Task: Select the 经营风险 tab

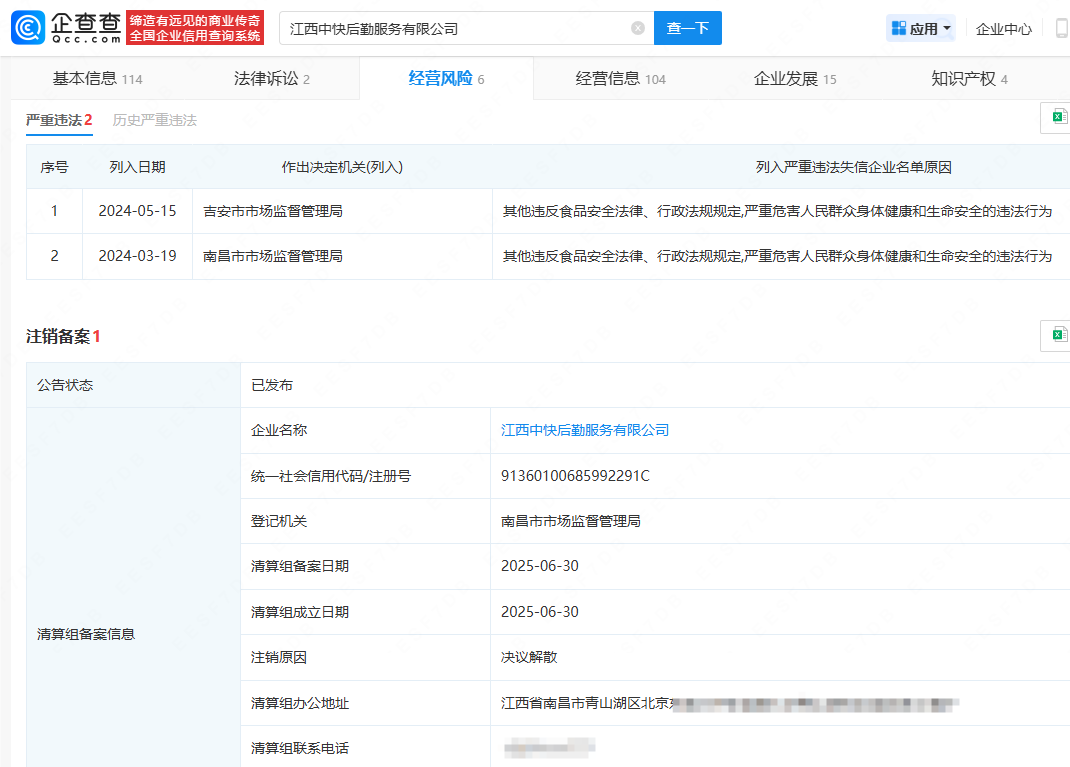Action: (446, 79)
